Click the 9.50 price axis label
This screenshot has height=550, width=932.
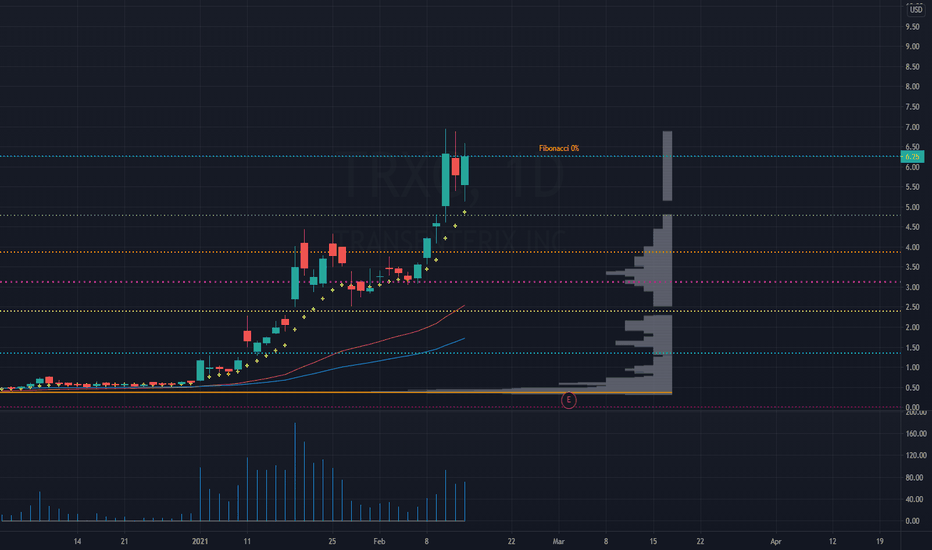pos(912,27)
